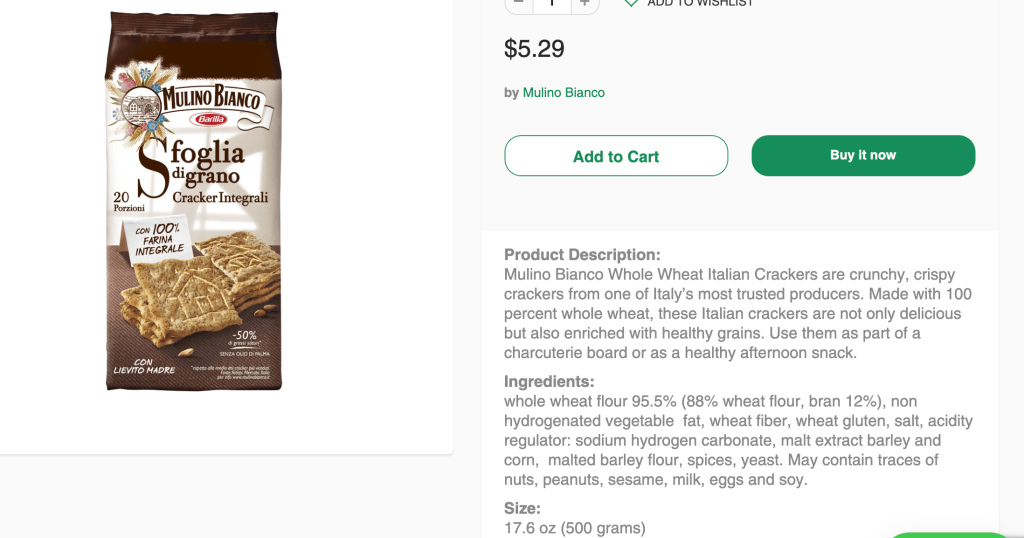1024x538 pixels.
Task: Click the wishlist heart icon
Action: tap(631, 3)
